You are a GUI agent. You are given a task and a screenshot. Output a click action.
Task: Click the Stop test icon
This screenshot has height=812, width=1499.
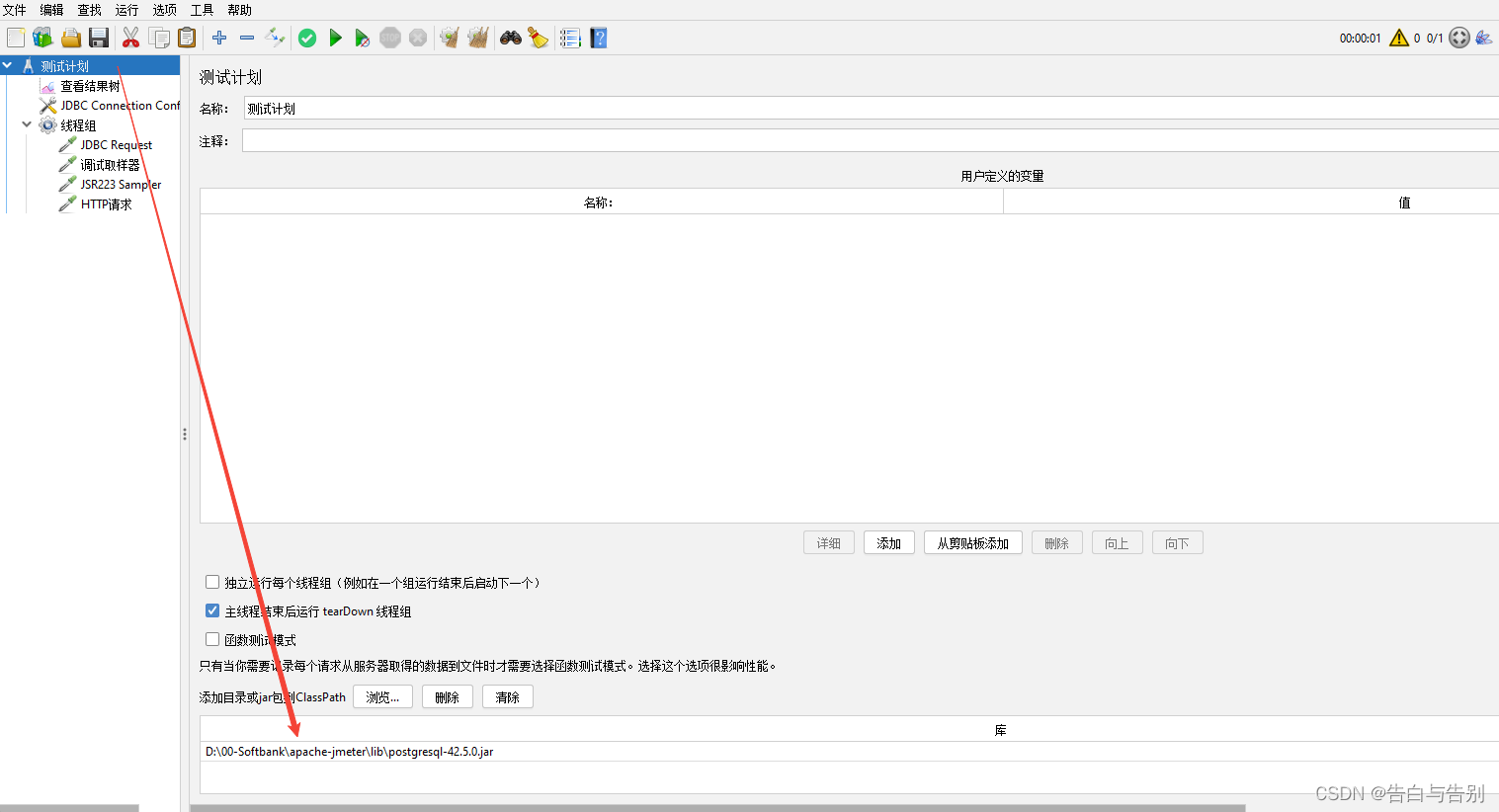pyautogui.click(x=390, y=37)
